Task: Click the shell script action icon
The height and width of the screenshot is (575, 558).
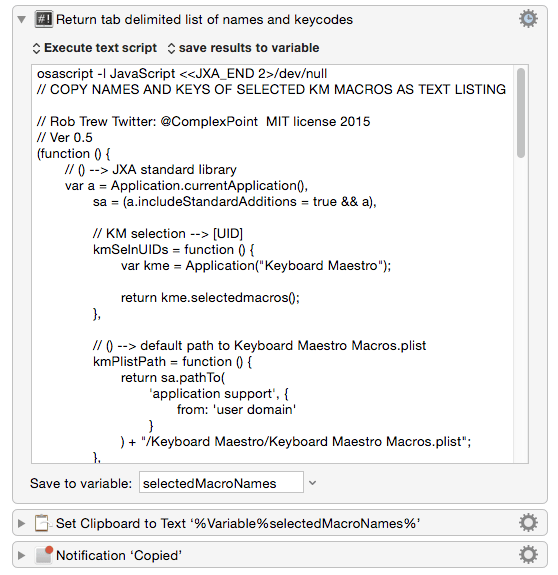Action: tap(44, 19)
